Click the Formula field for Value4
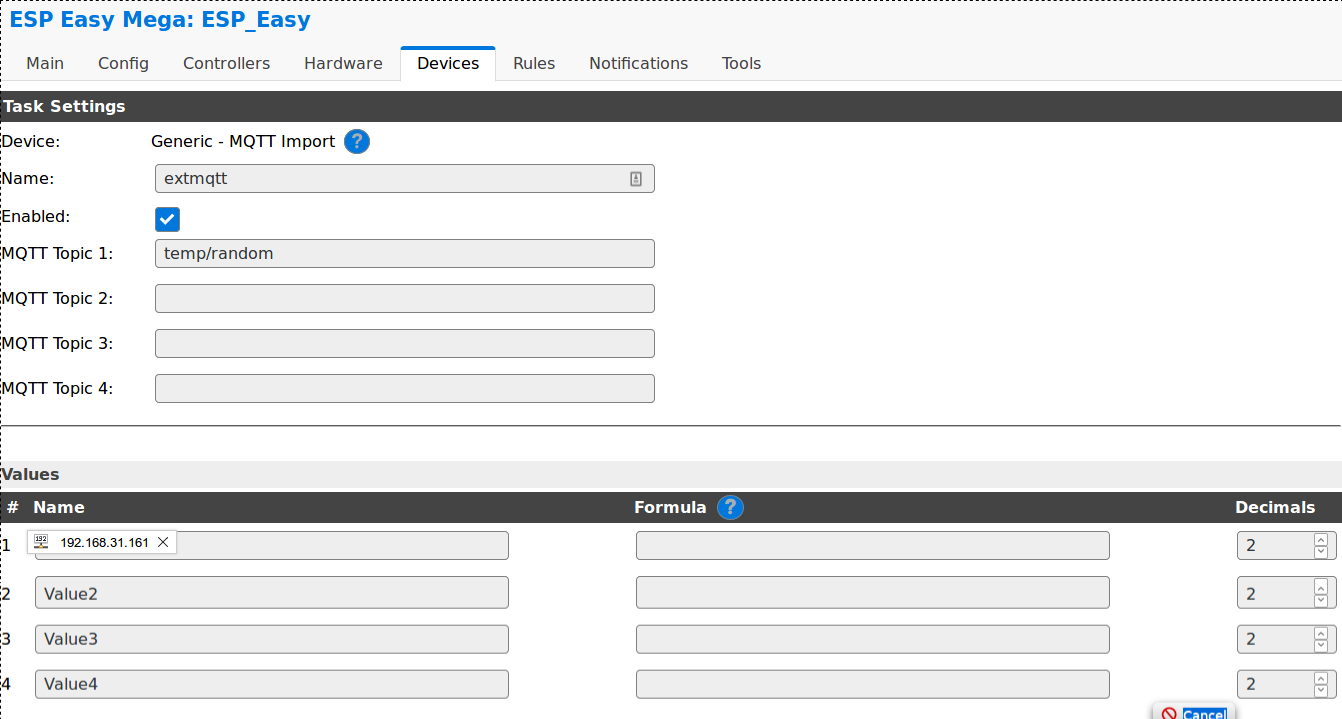 pos(873,684)
